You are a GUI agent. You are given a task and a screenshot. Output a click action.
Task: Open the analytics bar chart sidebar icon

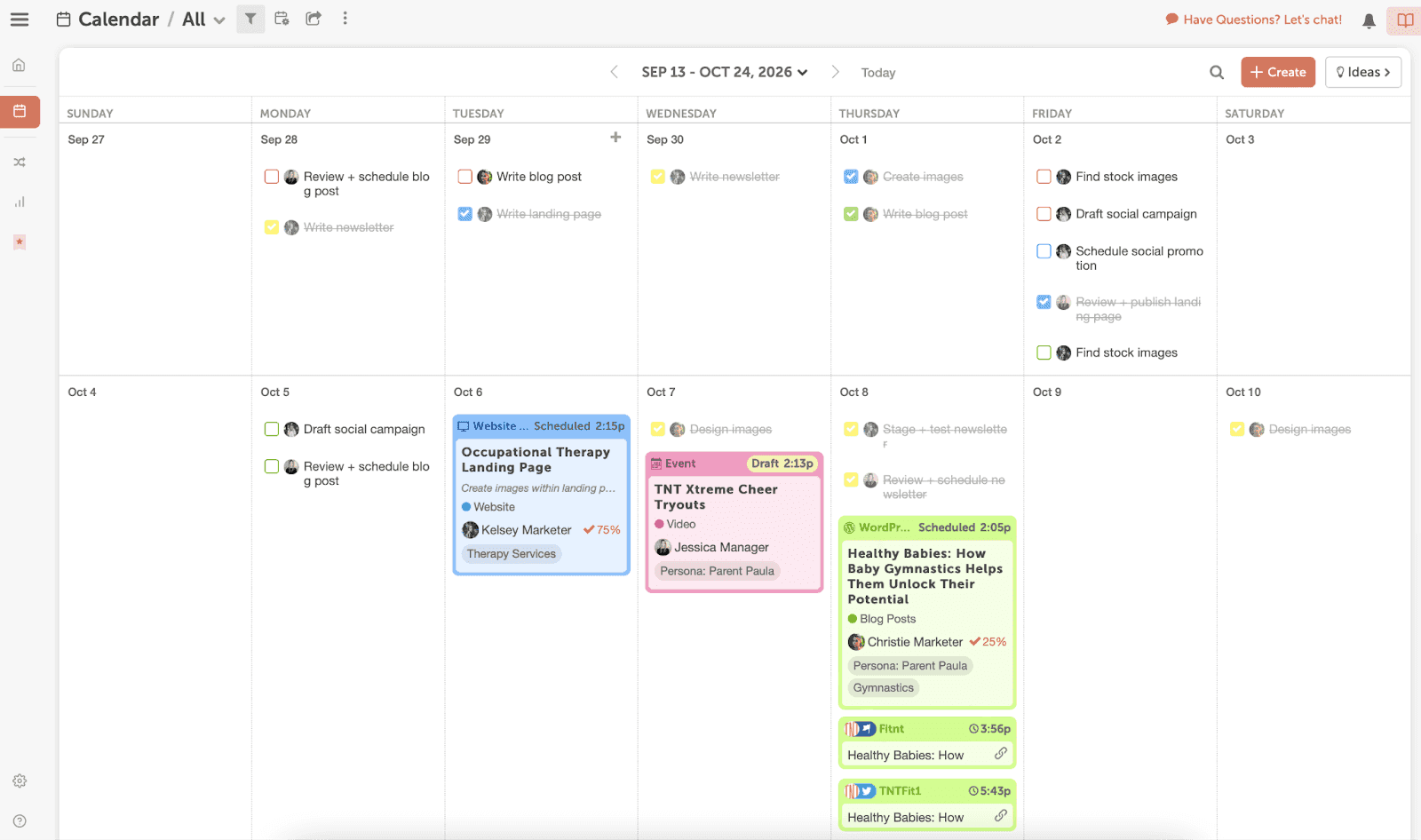(x=19, y=202)
